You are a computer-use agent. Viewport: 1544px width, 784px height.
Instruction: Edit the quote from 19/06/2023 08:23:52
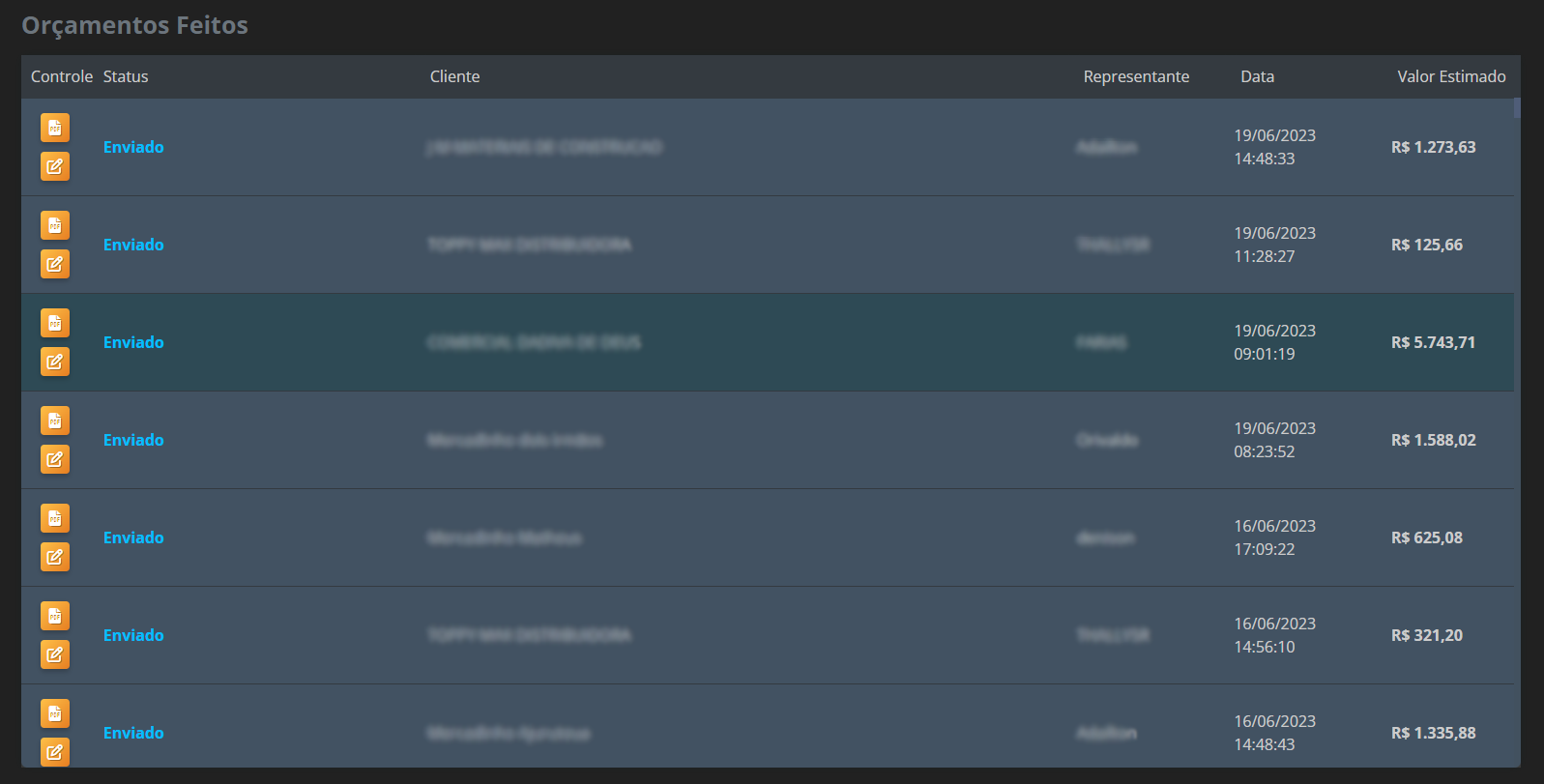point(55,459)
